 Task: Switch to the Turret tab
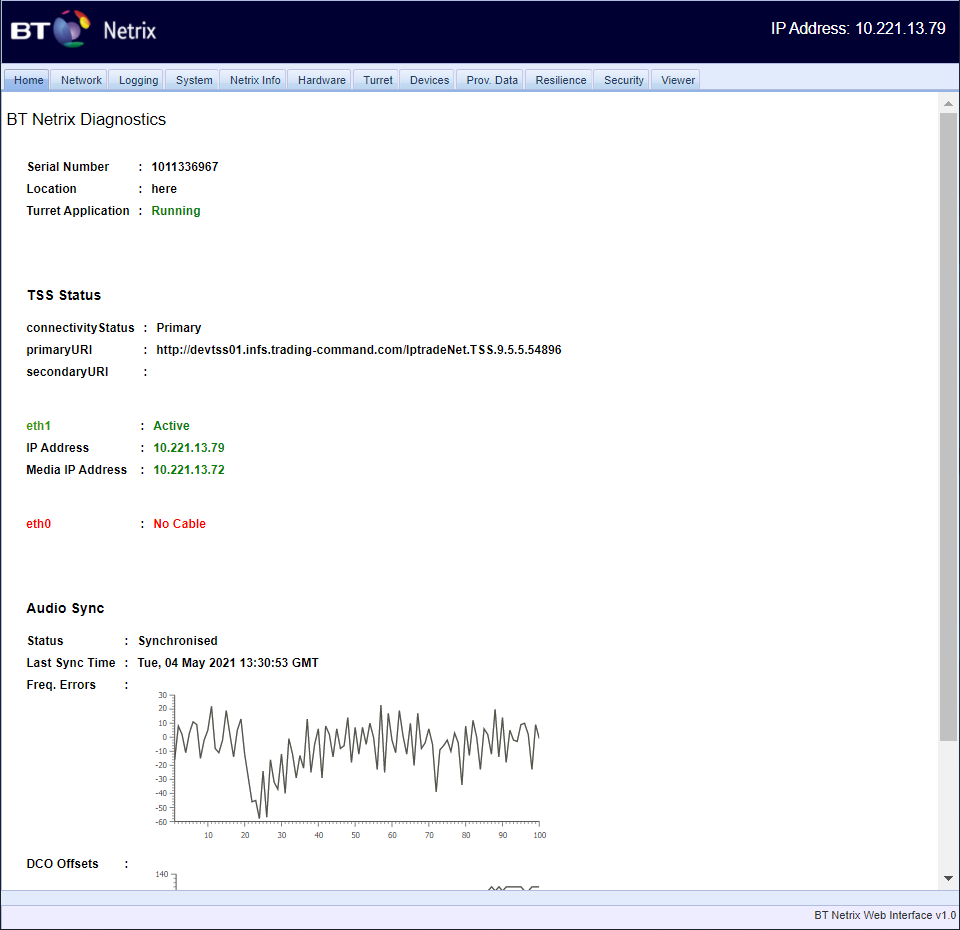(378, 80)
